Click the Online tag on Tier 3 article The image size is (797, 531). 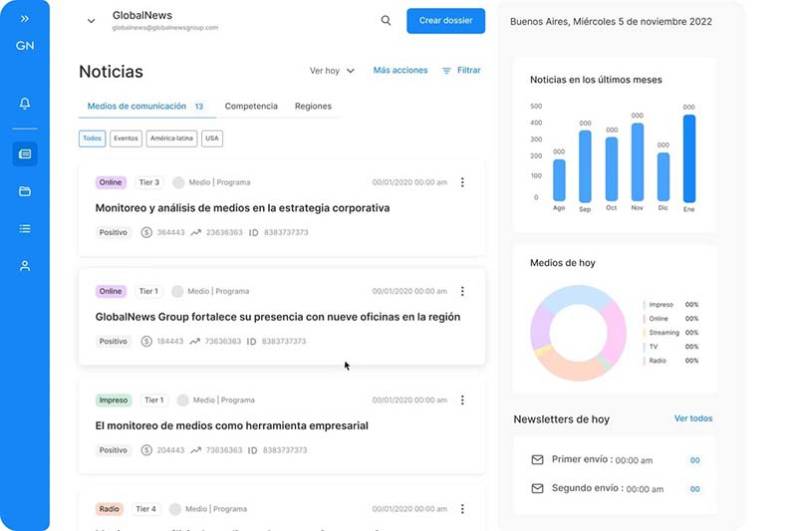pyautogui.click(x=110, y=182)
